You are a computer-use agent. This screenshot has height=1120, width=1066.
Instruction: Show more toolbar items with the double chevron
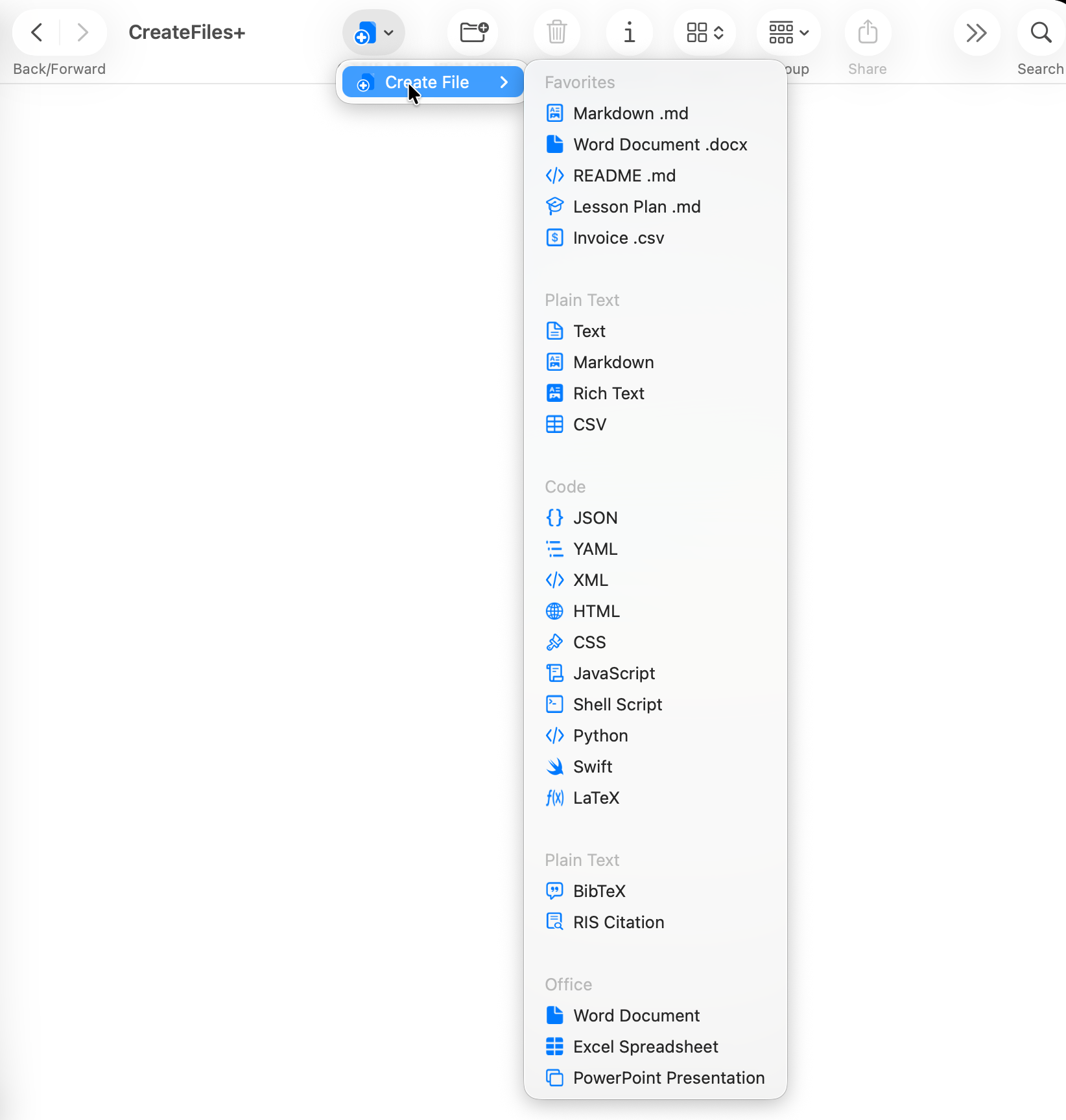pos(977,32)
